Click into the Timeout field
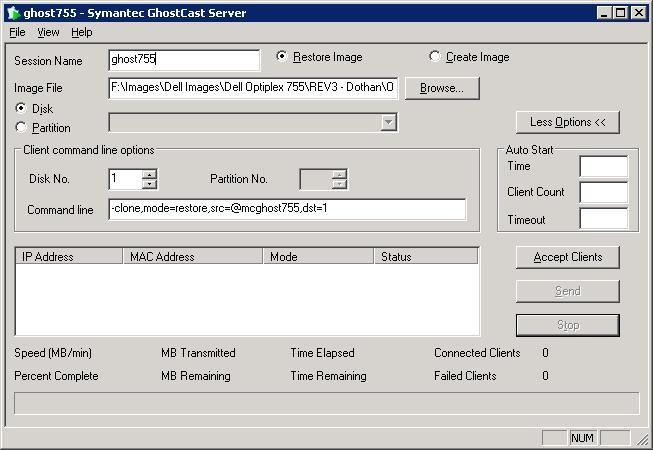This screenshot has width=653, height=450. tap(603, 219)
